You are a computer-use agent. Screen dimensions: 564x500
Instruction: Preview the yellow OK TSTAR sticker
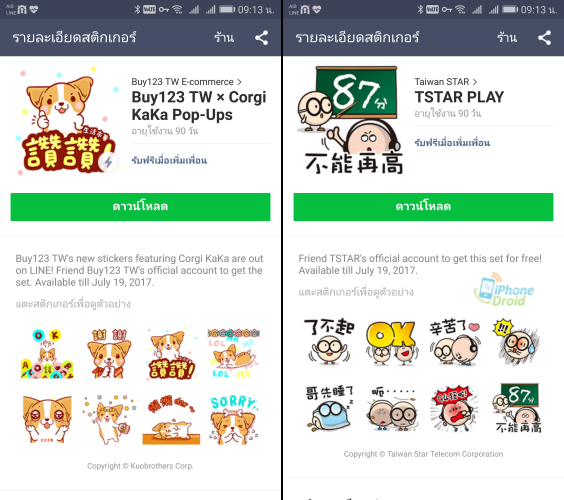[x=391, y=343]
